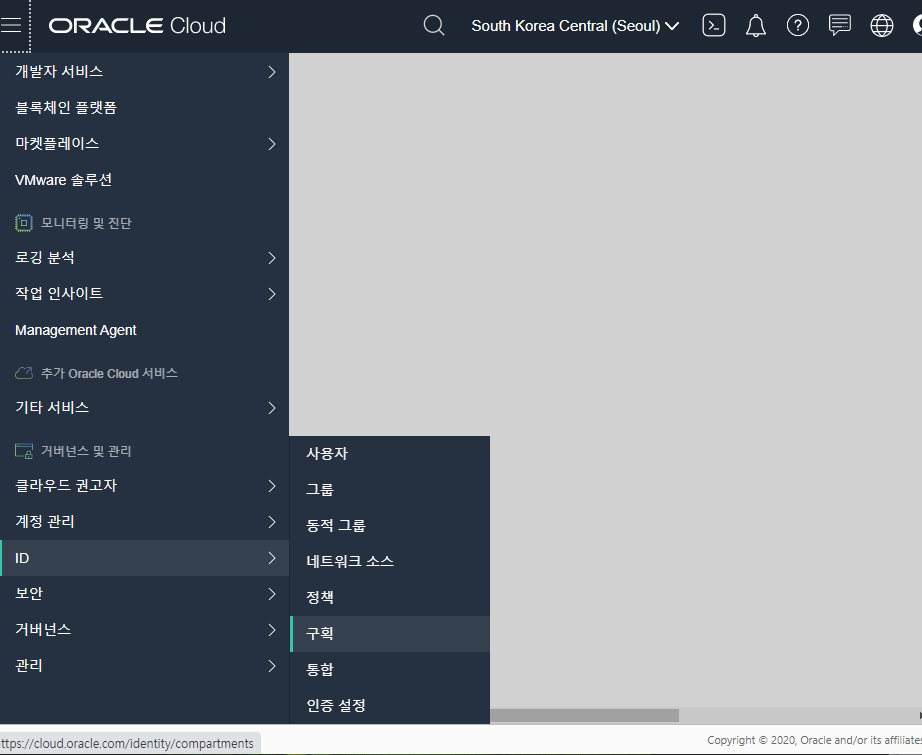
Task: Click 거버넌스 및 관리 section heading text
Action: pyautogui.click(x=86, y=451)
